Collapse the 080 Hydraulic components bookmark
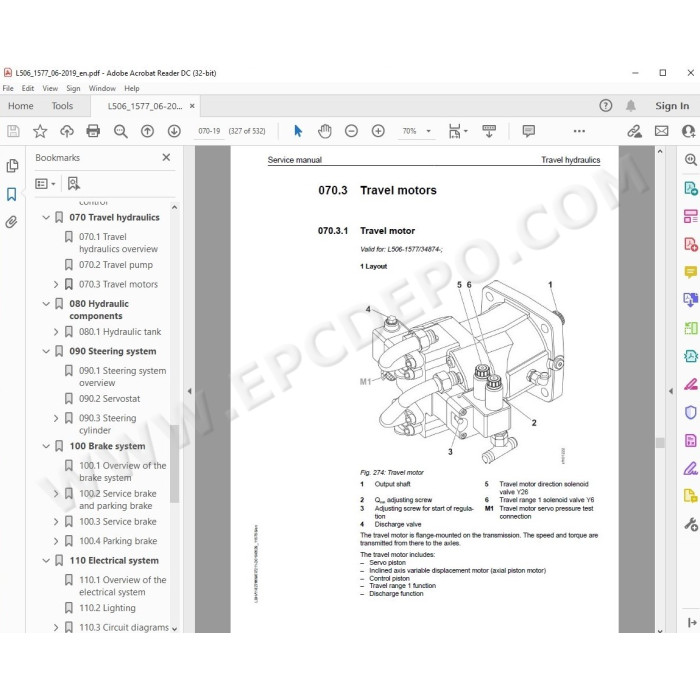 coord(46,304)
